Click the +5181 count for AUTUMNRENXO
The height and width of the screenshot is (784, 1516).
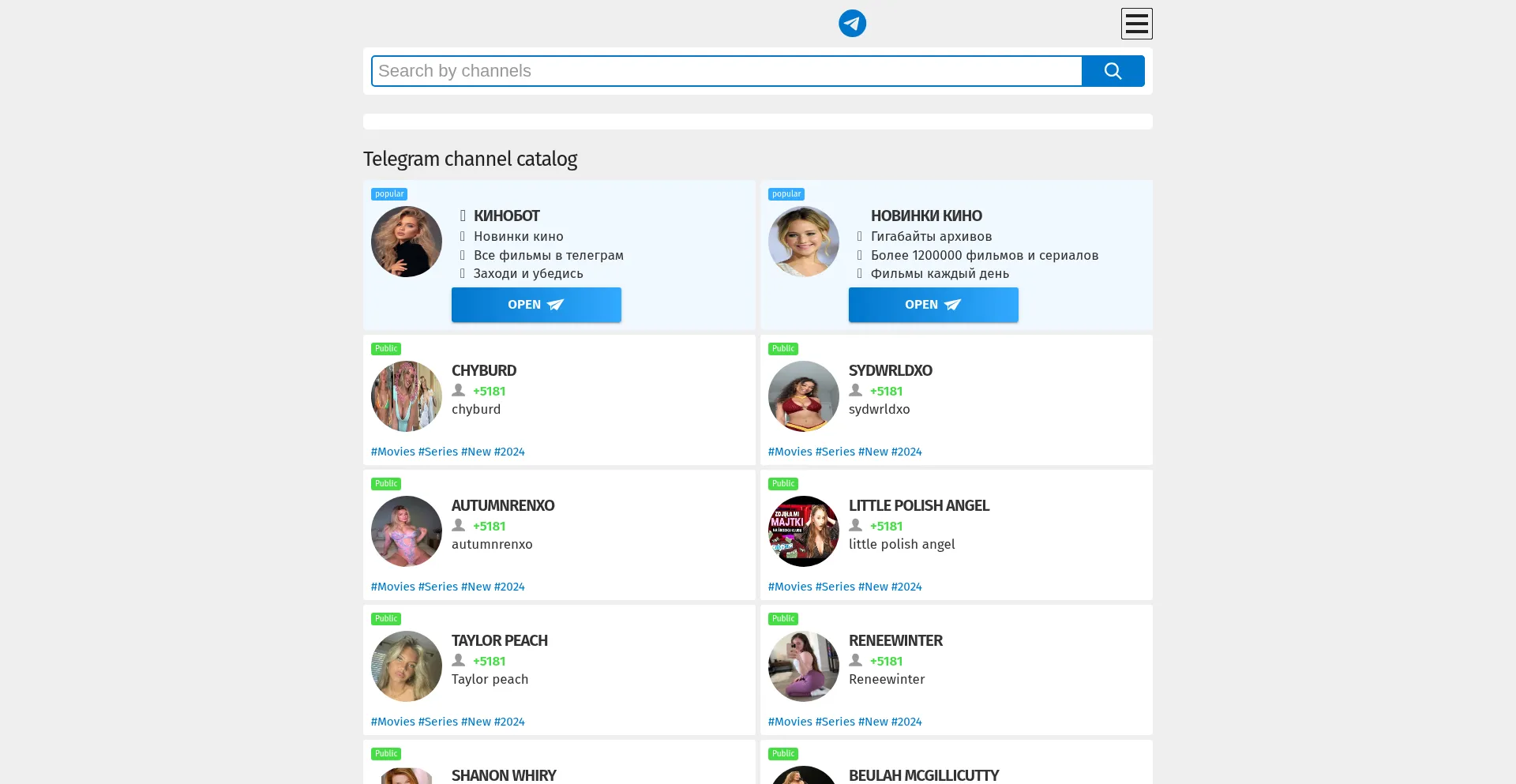pos(490,527)
